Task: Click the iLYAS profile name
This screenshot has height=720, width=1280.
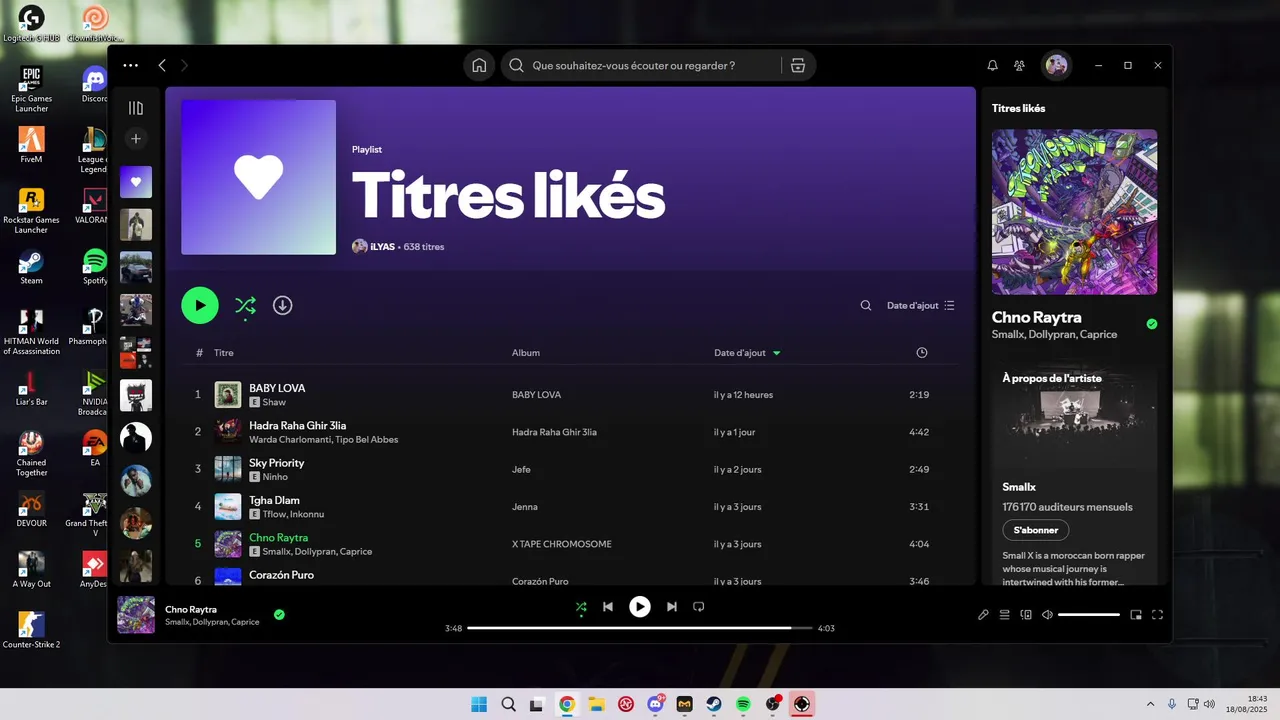Action: click(x=382, y=246)
